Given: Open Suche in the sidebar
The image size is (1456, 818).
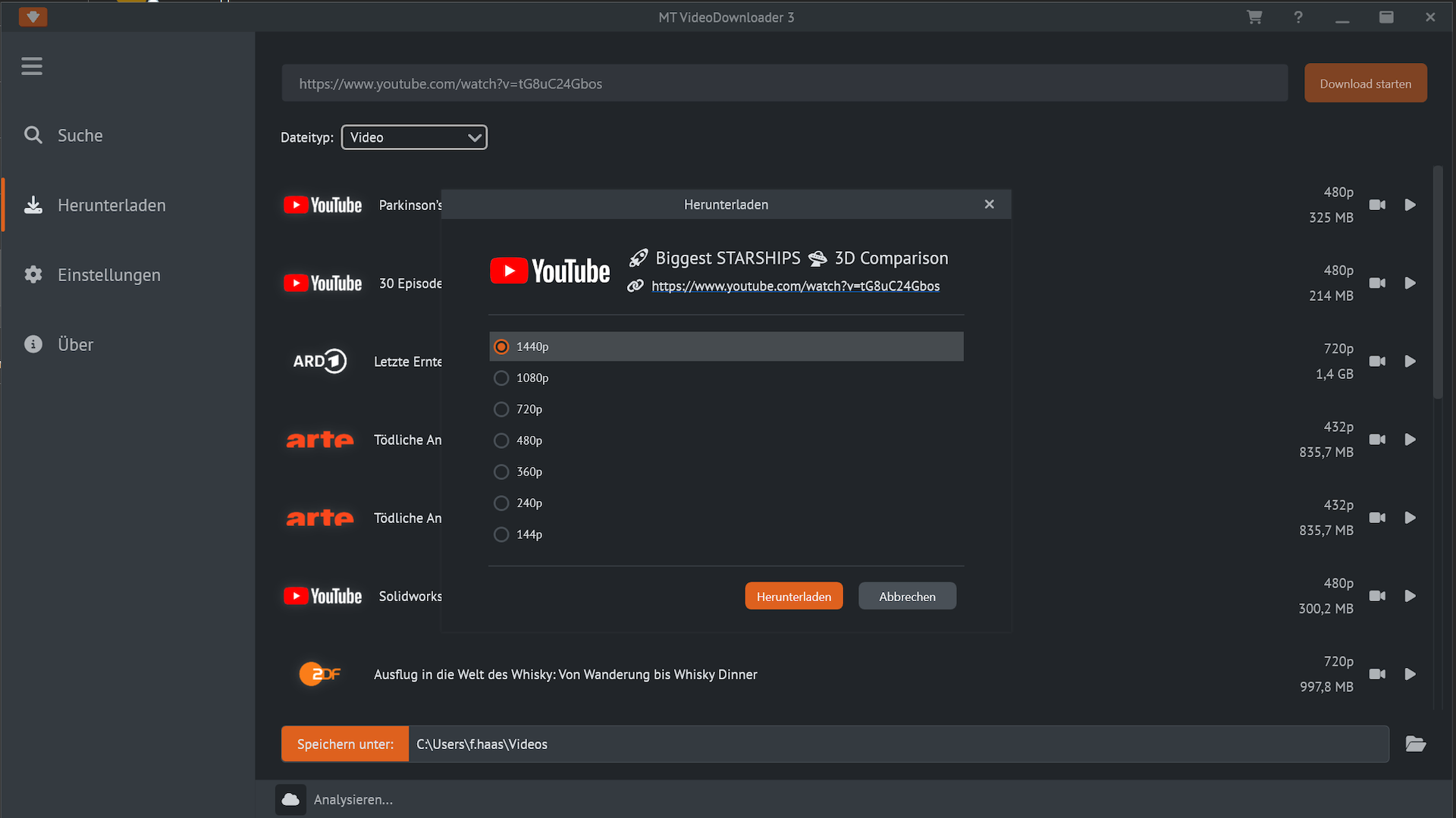Looking at the screenshot, I should [x=80, y=136].
